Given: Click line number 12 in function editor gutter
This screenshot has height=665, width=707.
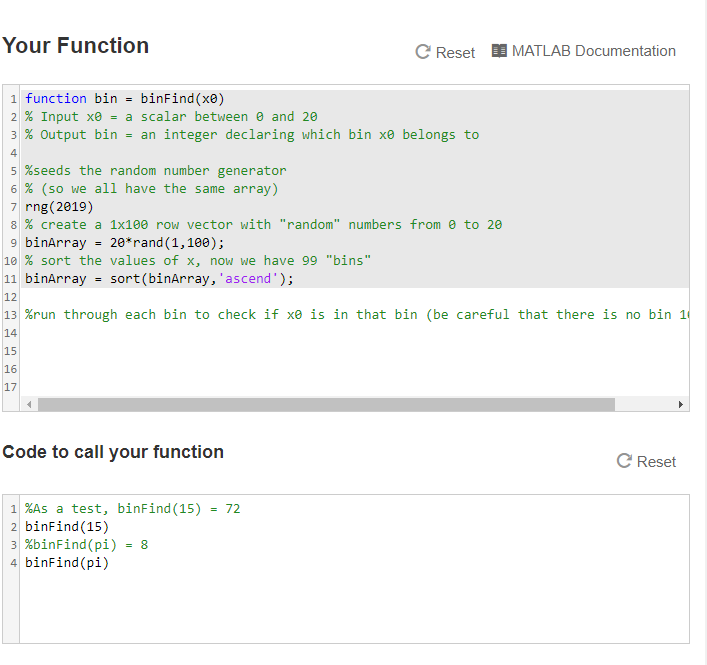Looking at the screenshot, I should [10, 297].
